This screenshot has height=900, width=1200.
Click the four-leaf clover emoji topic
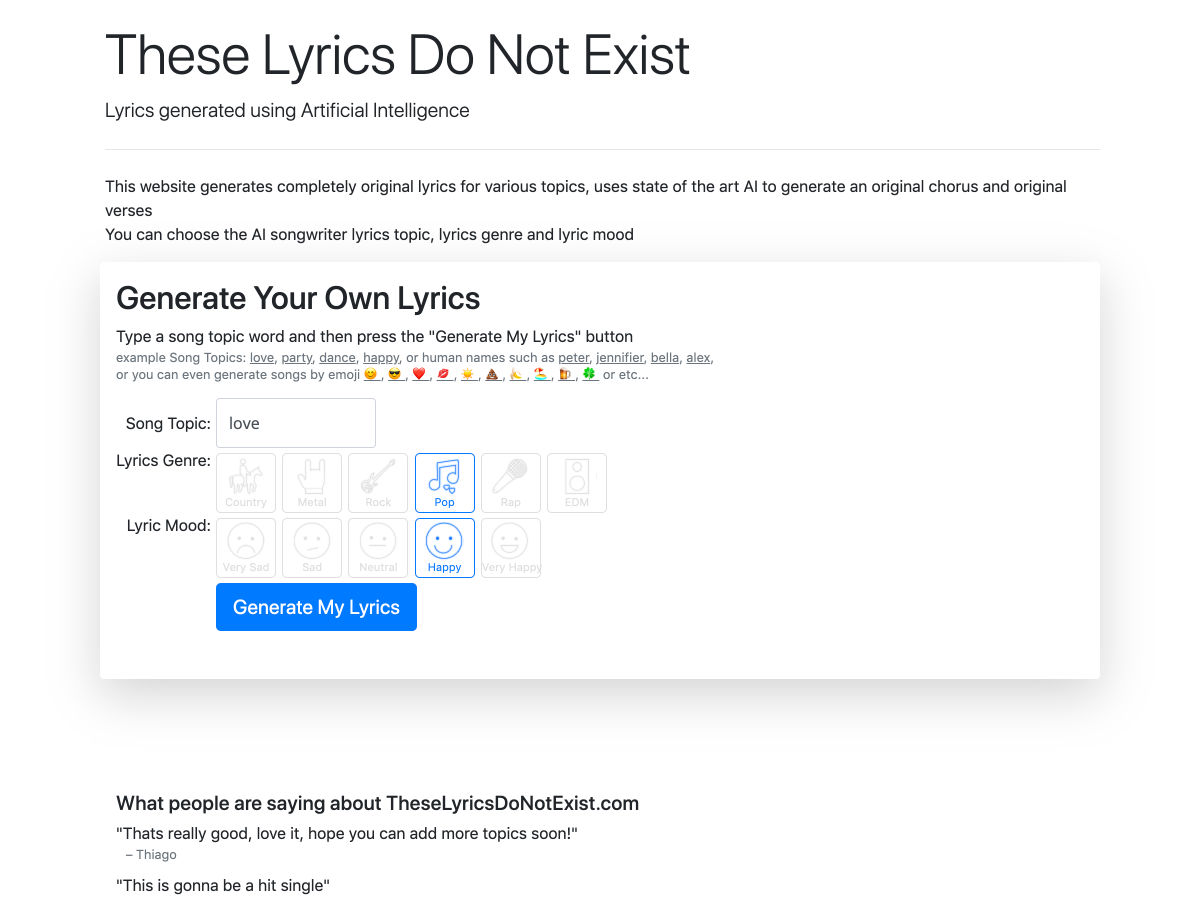(590, 375)
